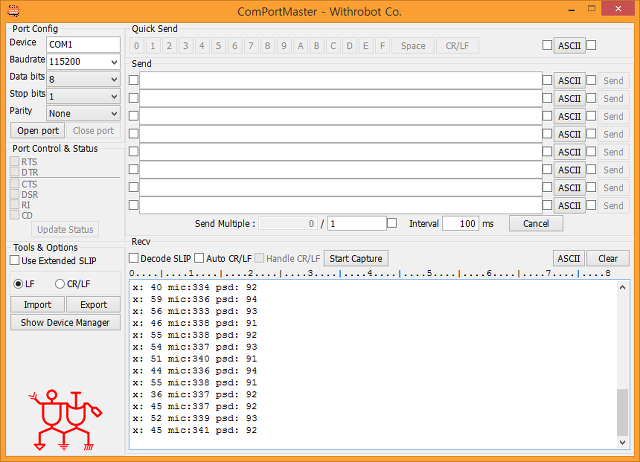Check the Send Multiple checkbox before Interval
This screenshot has width=640, height=462.
tap(392, 223)
